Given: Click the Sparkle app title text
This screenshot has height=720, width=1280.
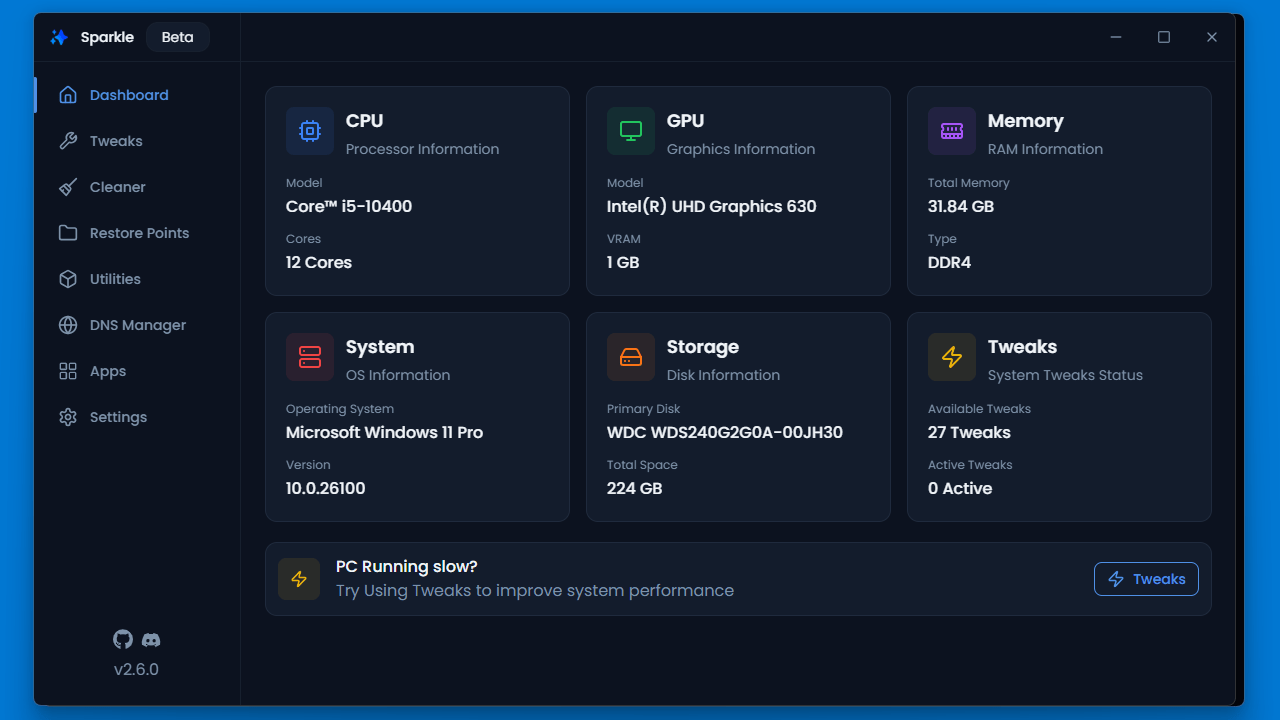Looking at the screenshot, I should pos(107,37).
